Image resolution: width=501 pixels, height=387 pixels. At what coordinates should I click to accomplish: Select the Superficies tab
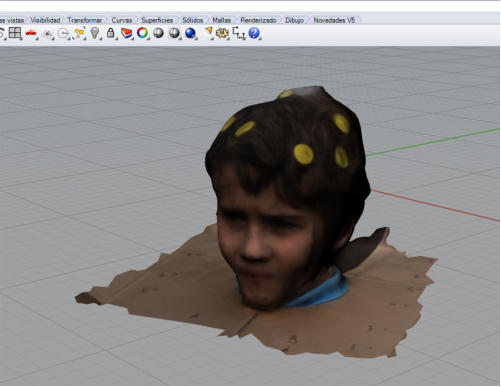(157, 20)
